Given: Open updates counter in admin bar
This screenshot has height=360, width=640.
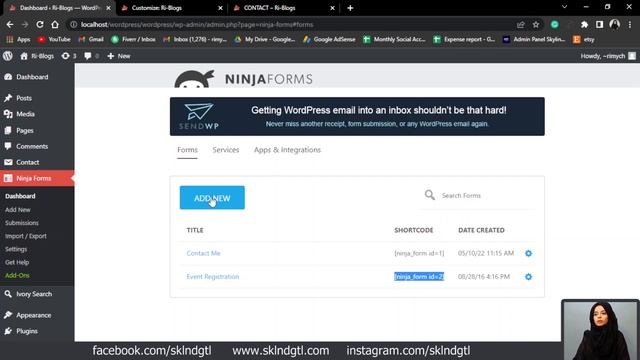Looking at the screenshot, I should tap(69, 56).
